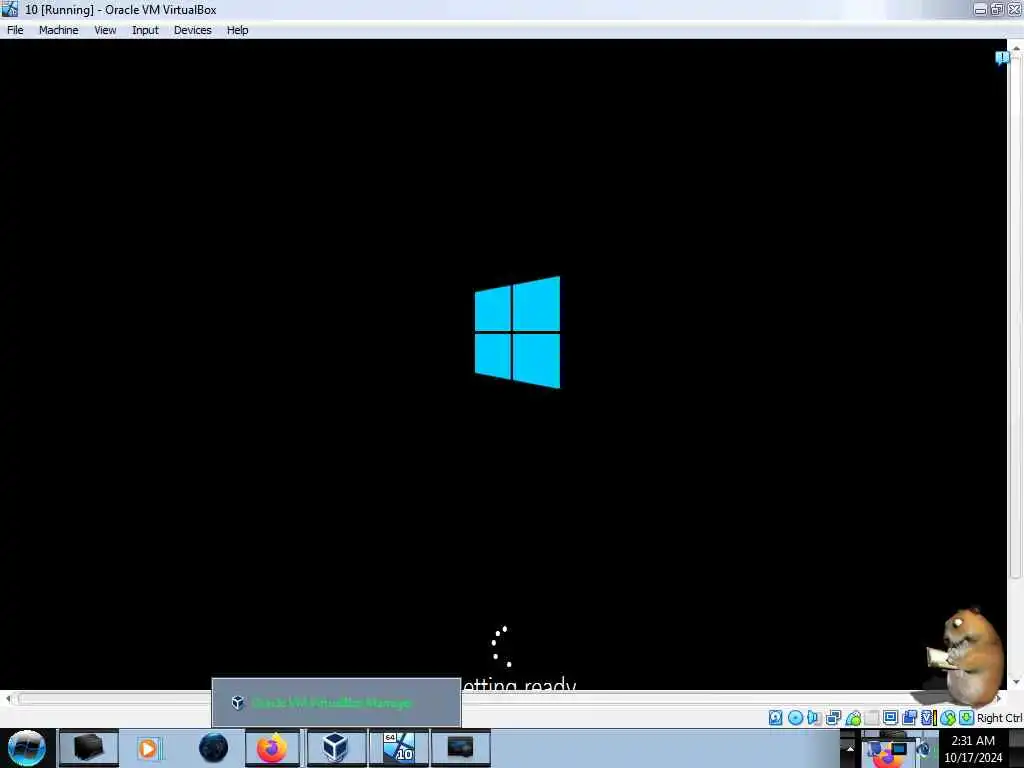
Task: Switch to the Windows 10 VM taskbar button
Action: (398, 748)
